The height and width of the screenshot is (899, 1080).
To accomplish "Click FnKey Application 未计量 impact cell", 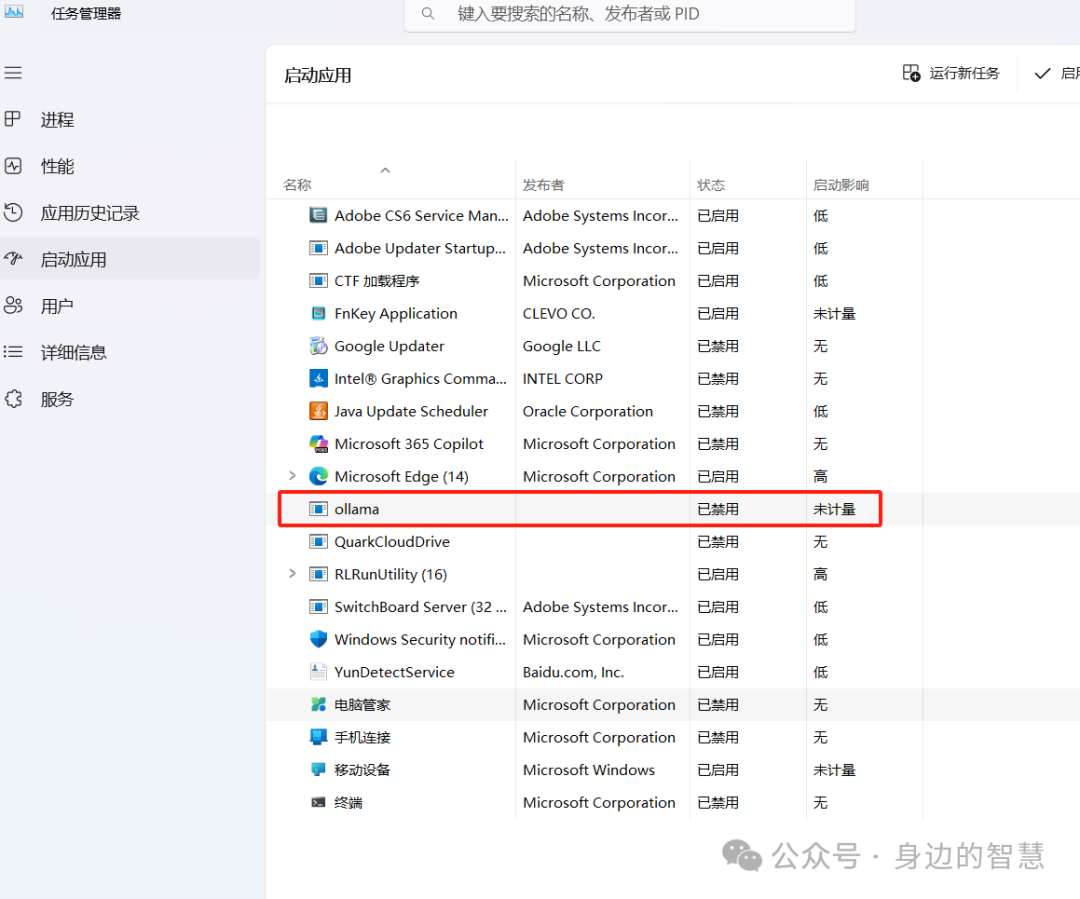I will pyautogui.click(x=834, y=313).
